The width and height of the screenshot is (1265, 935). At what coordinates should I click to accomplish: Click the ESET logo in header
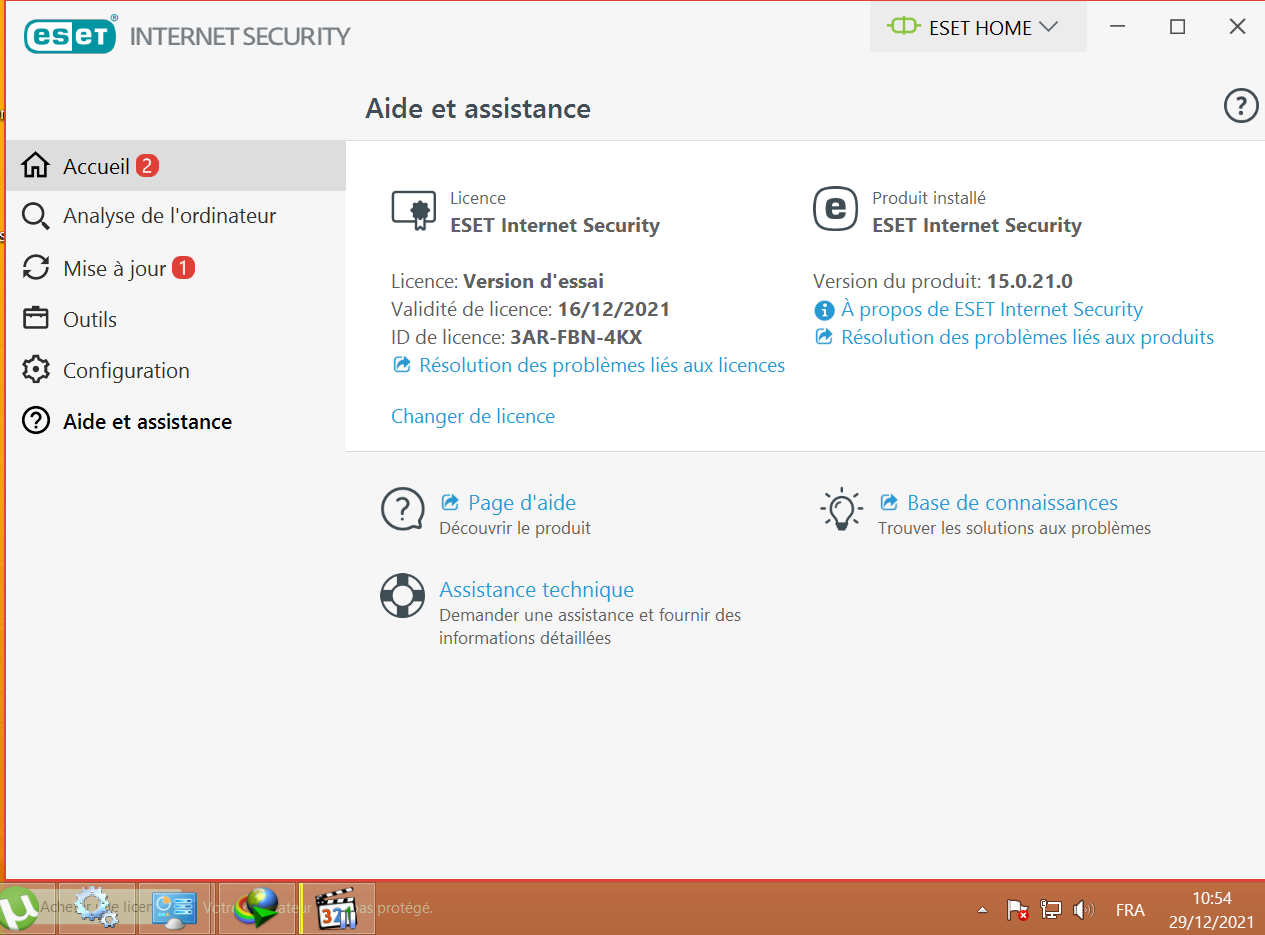pos(70,36)
